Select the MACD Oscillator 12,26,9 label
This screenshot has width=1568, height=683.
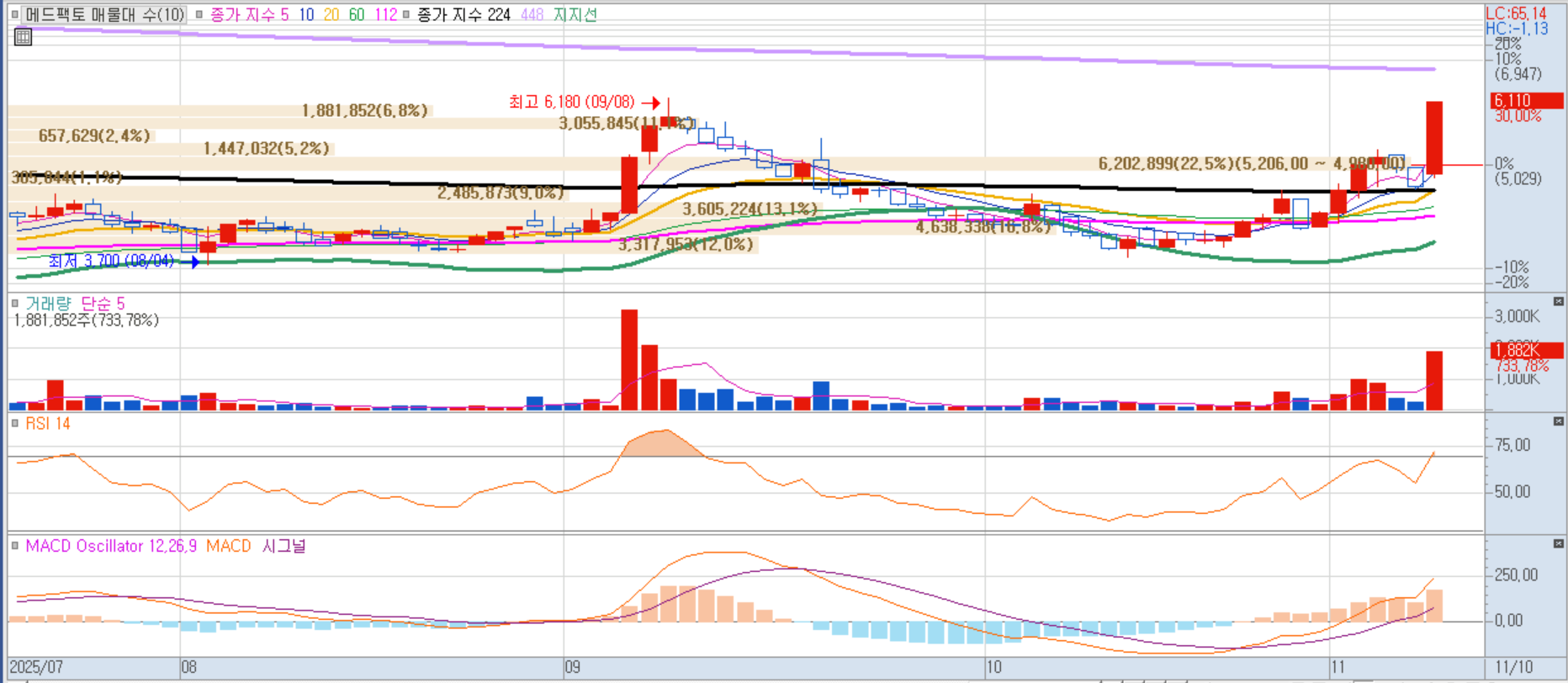click(x=111, y=545)
